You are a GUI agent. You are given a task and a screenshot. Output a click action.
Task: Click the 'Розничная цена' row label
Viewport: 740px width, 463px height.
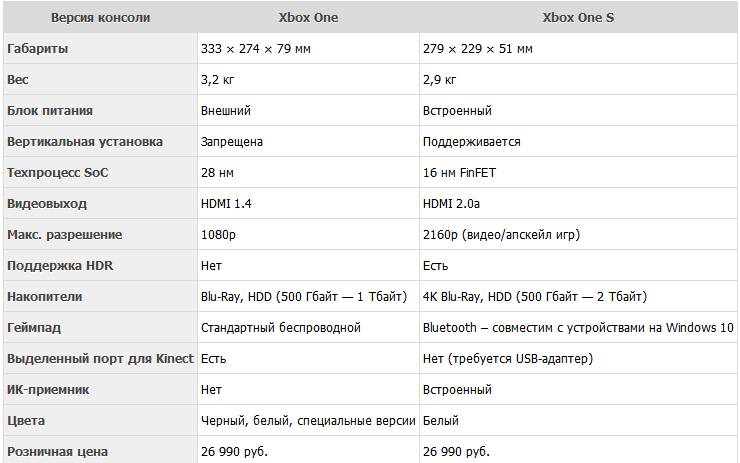tap(57, 451)
